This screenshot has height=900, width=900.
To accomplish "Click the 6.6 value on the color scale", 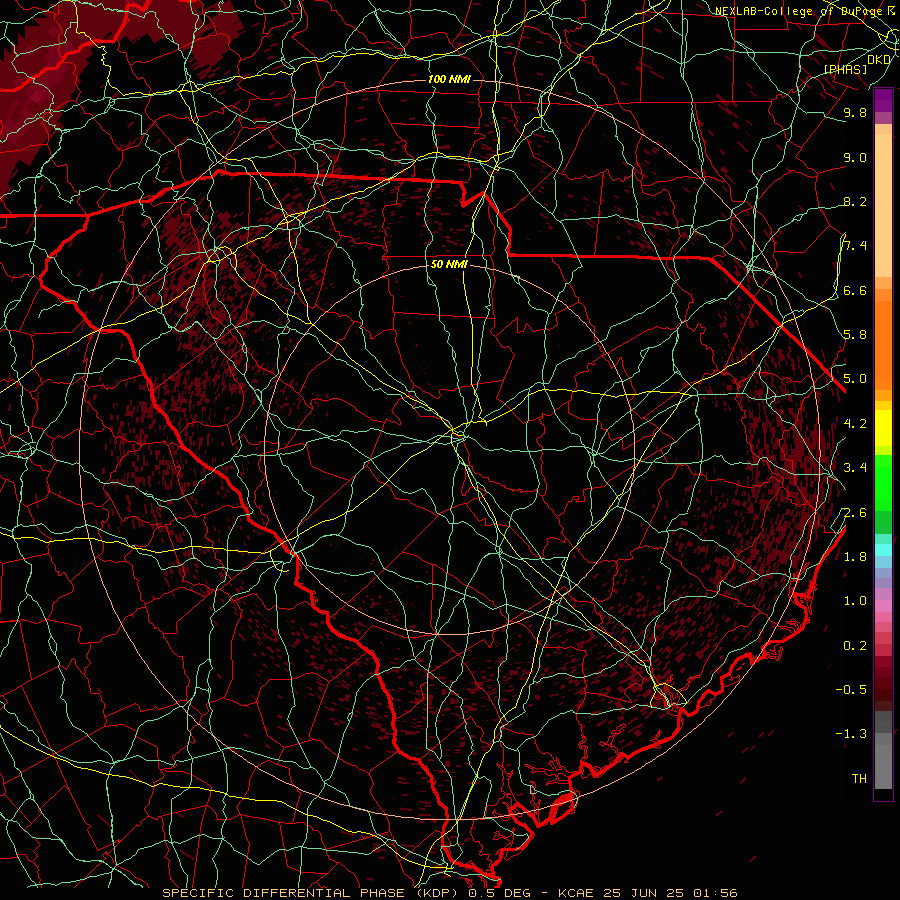I will coord(855,290).
